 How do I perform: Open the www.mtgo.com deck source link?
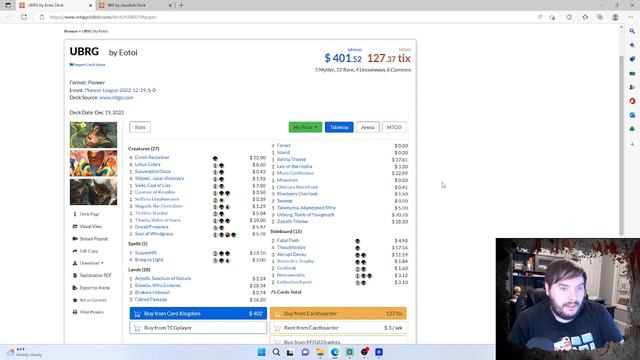pyautogui.click(x=116, y=98)
